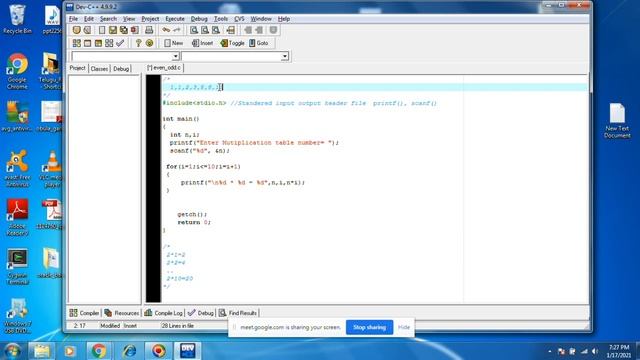
Task: Open the Compiler bottom panel tab
Action: click(x=84, y=313)
